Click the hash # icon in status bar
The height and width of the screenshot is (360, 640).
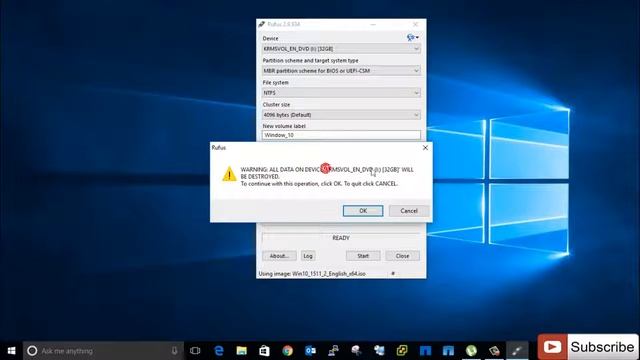click(x=393, y=273)
